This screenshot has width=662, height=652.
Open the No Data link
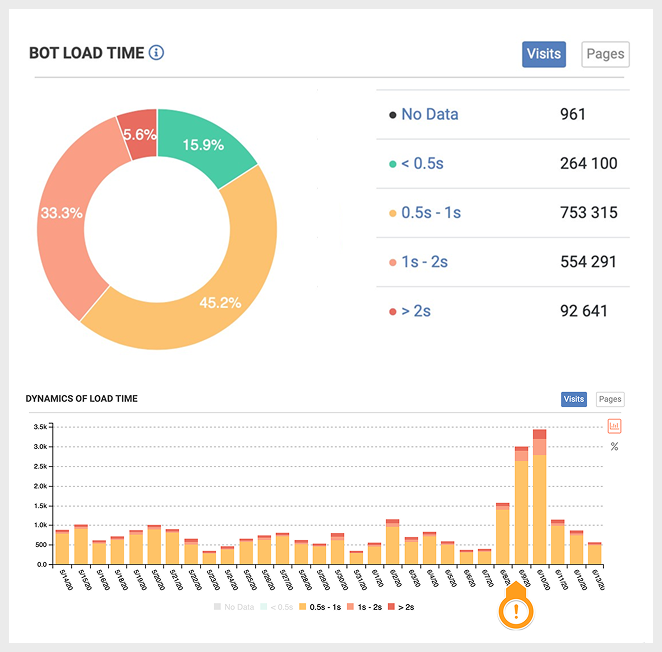pyautogui.click(x=429, y=114)
